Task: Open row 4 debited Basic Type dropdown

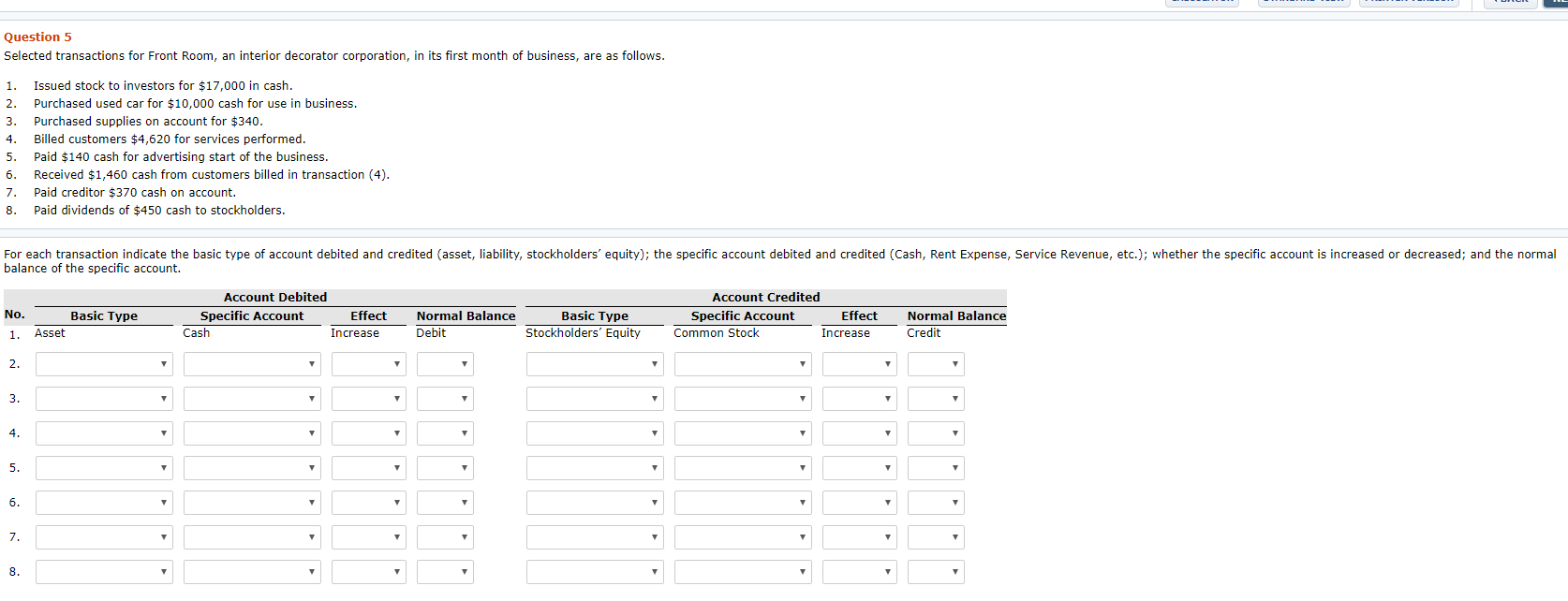Action: pyautogui.click(x=104, y=433)
